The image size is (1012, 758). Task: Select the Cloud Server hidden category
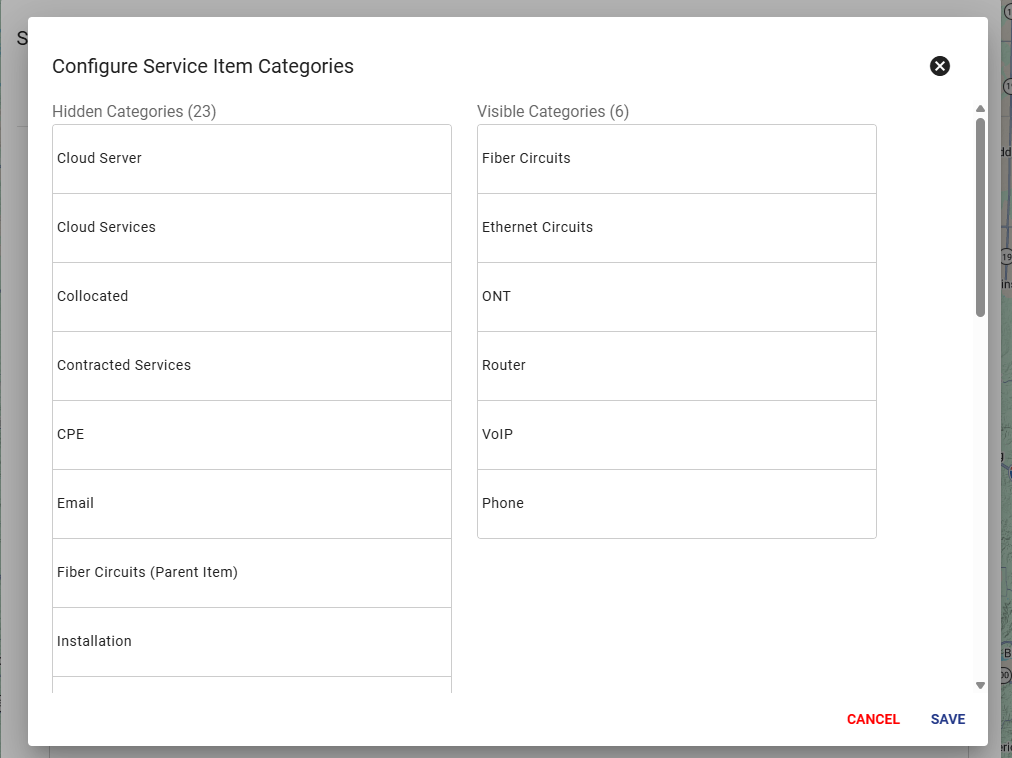(x=251, y=159)
